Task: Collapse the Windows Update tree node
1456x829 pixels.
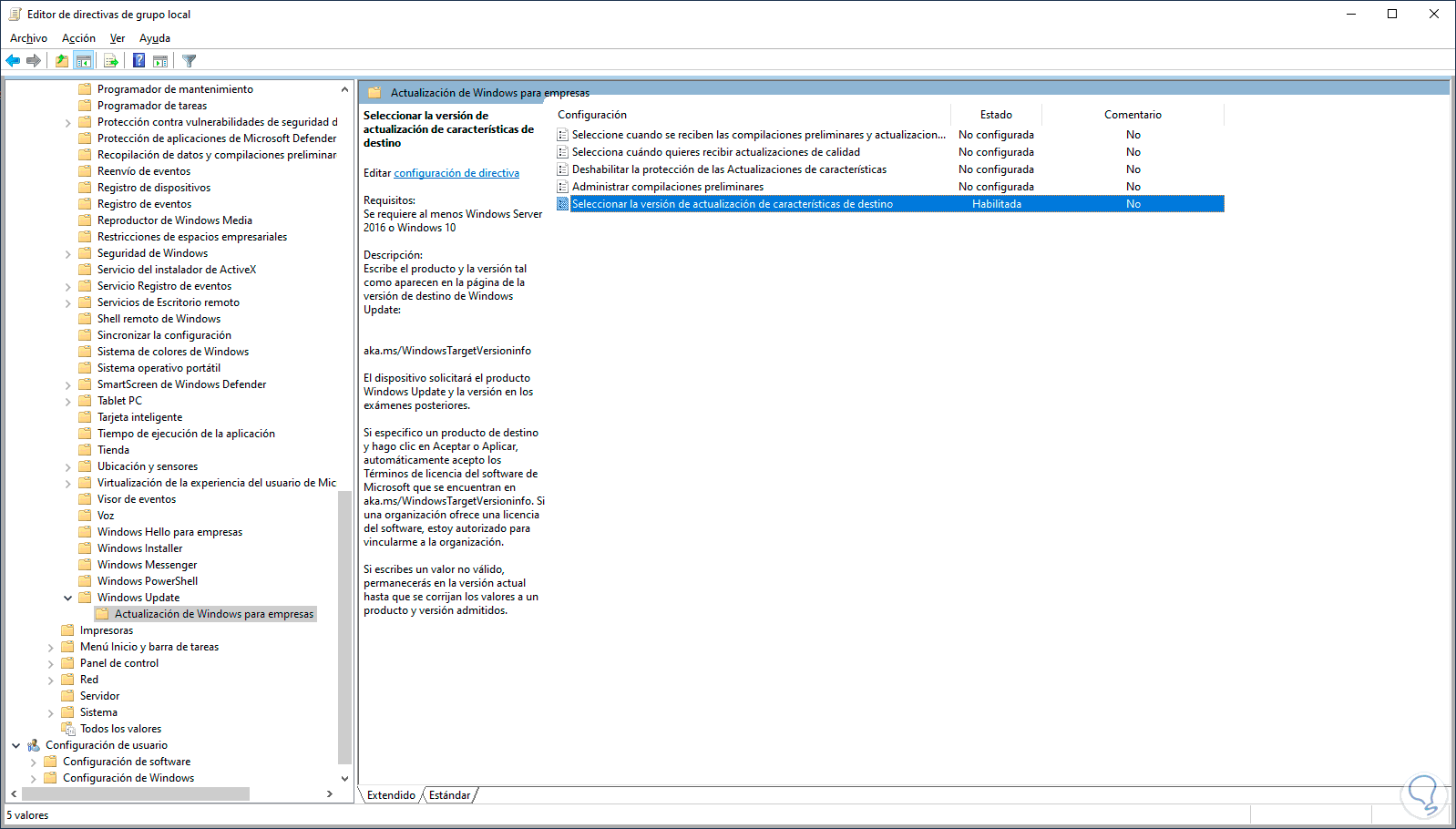Action: (67, 598)
